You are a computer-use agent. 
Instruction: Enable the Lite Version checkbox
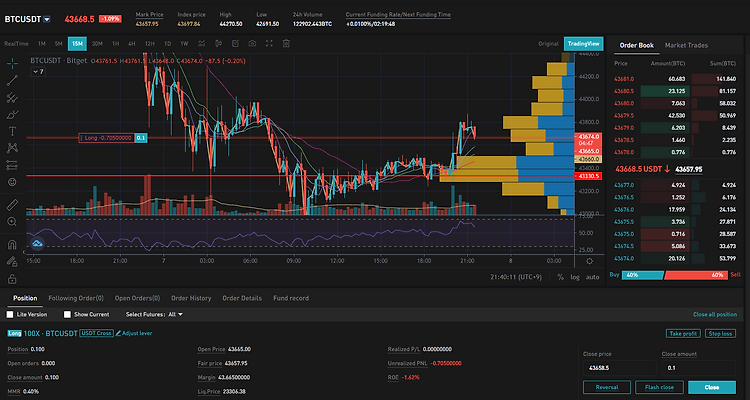(10, 314)
